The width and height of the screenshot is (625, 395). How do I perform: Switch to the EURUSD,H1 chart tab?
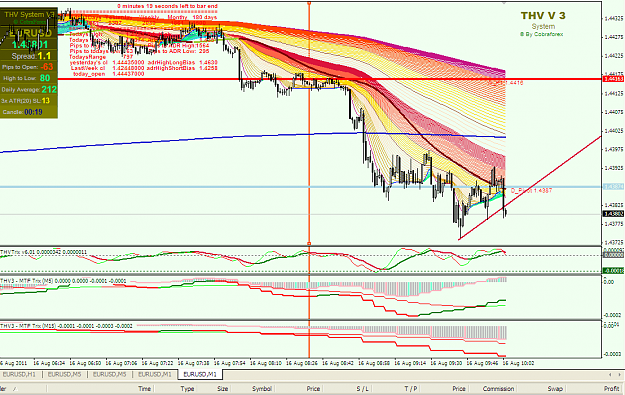[x=19, y=375]
